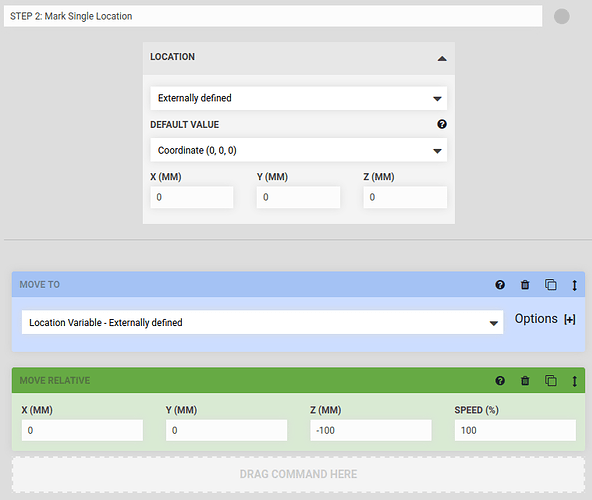The width and height of the screenshot is (592, 500).
Task: Click the Move Relative Z field showing -100
Action: coord(371,430)
